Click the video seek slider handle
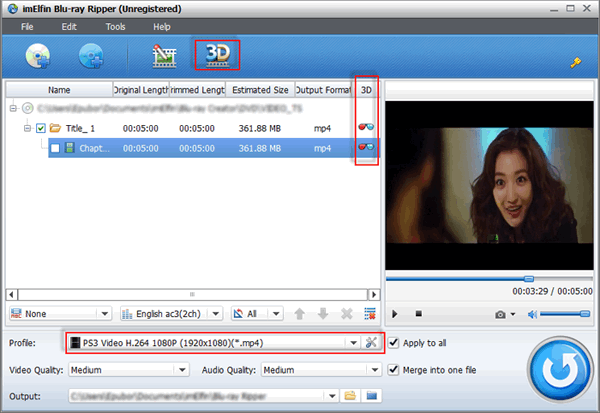 click(529, 279)
